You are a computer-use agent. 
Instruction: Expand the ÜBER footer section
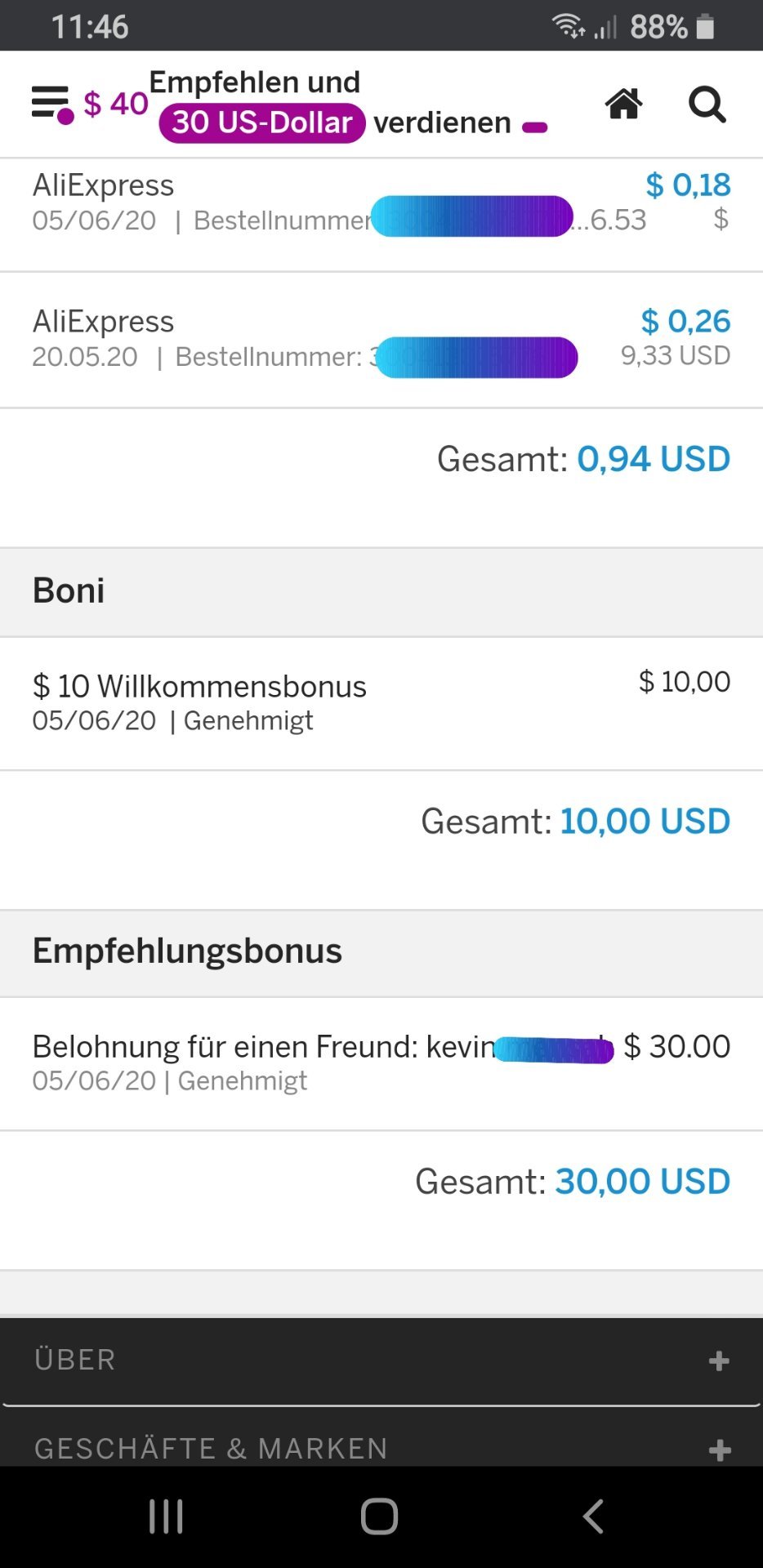381,1361
